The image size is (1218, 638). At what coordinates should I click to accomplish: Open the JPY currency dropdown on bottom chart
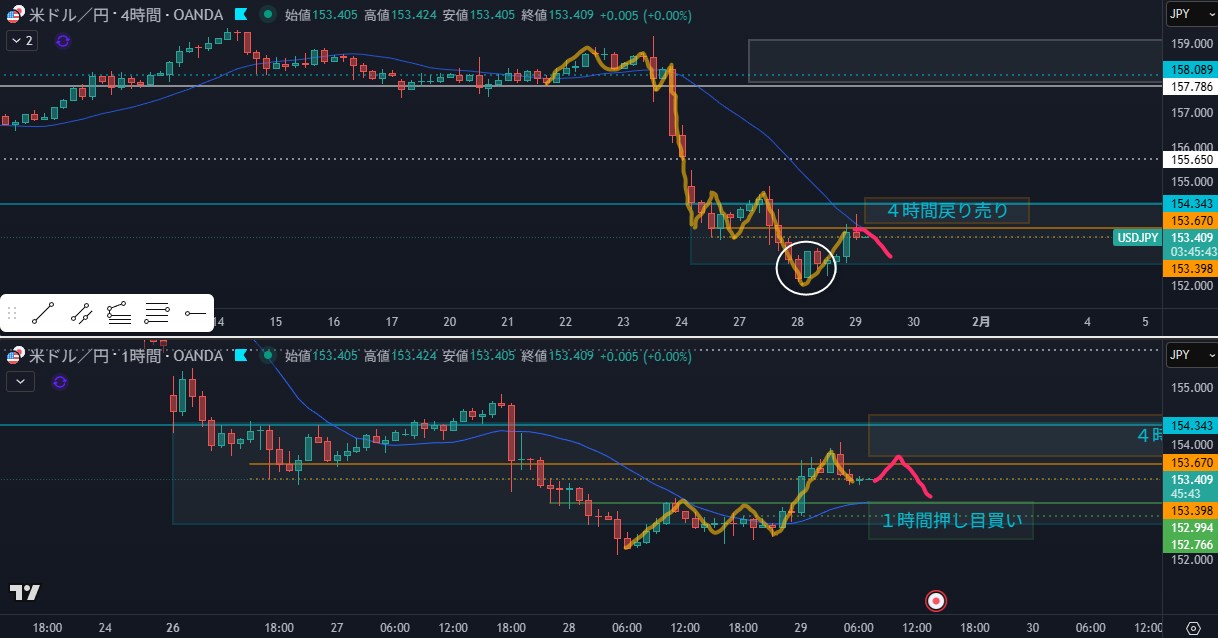point(1188,355)
